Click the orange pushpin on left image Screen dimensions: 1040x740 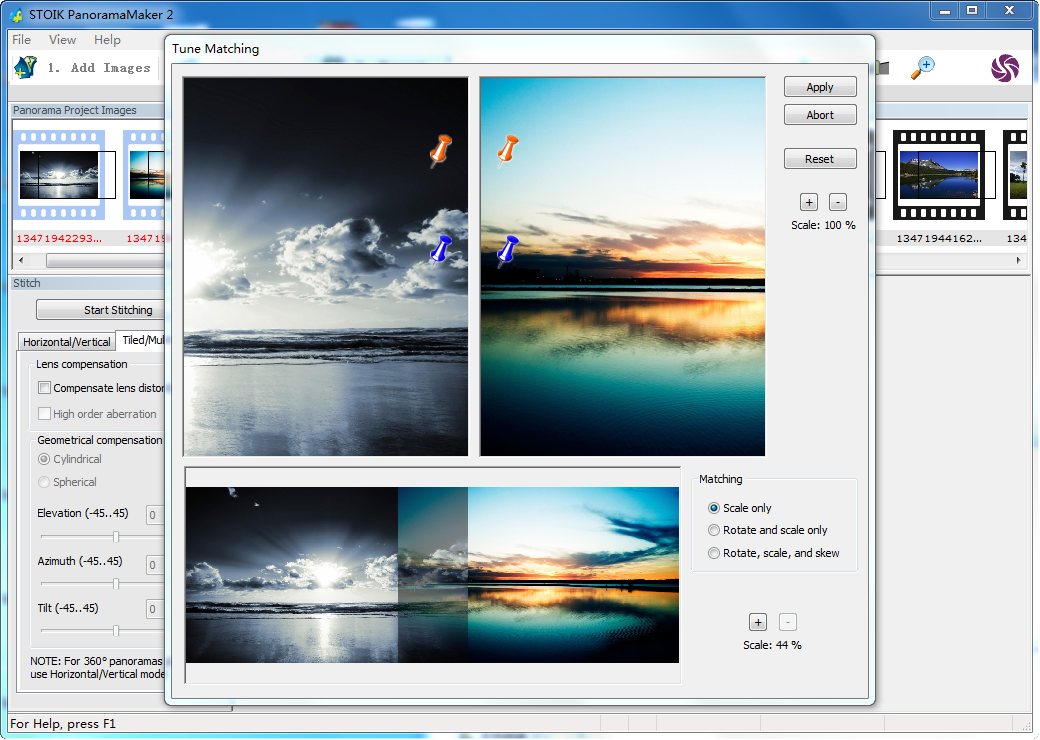[x=440, y=150]
